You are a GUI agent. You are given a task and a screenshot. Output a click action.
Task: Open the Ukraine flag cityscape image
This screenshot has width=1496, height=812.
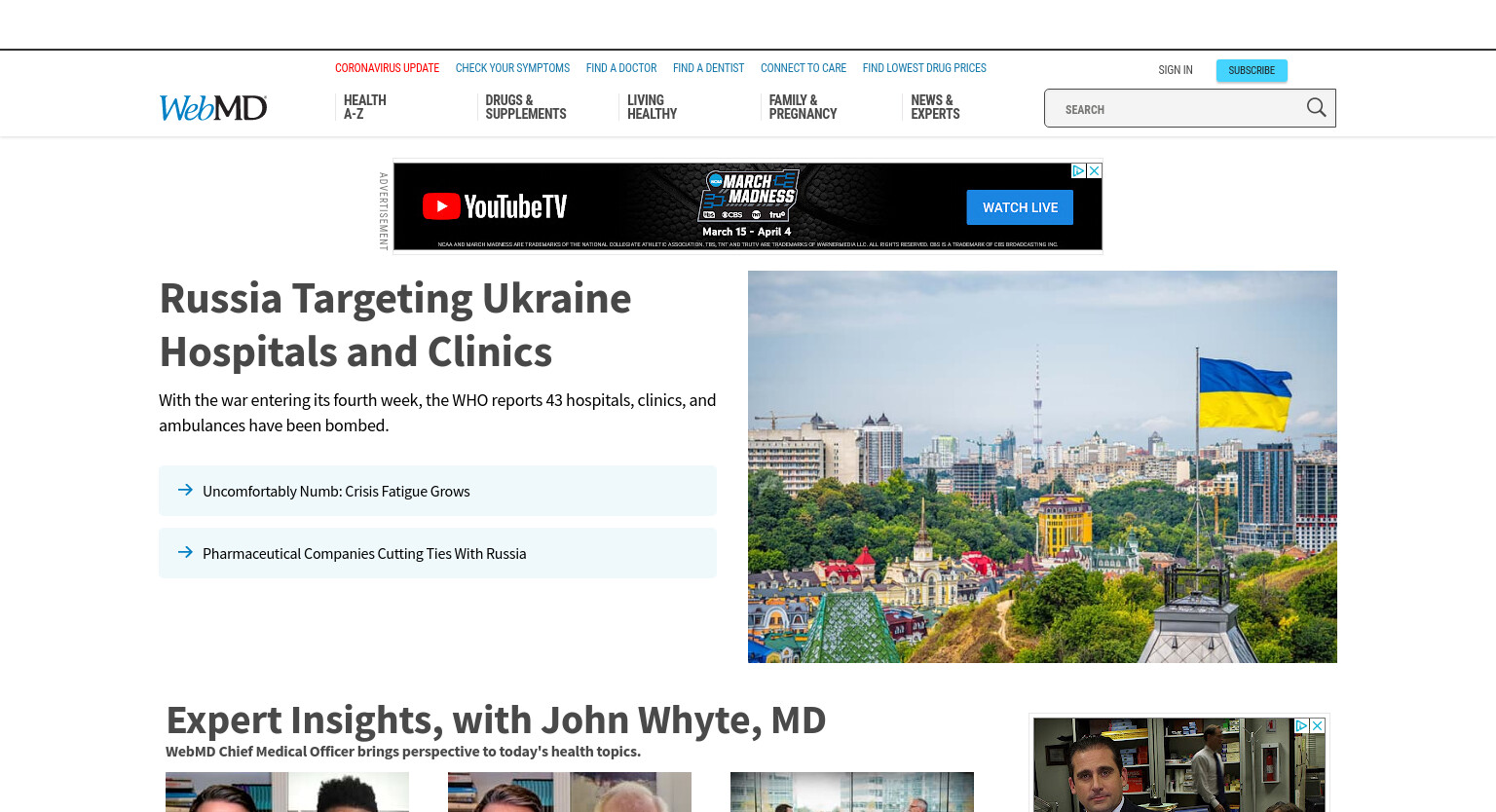pos(1042,466)
